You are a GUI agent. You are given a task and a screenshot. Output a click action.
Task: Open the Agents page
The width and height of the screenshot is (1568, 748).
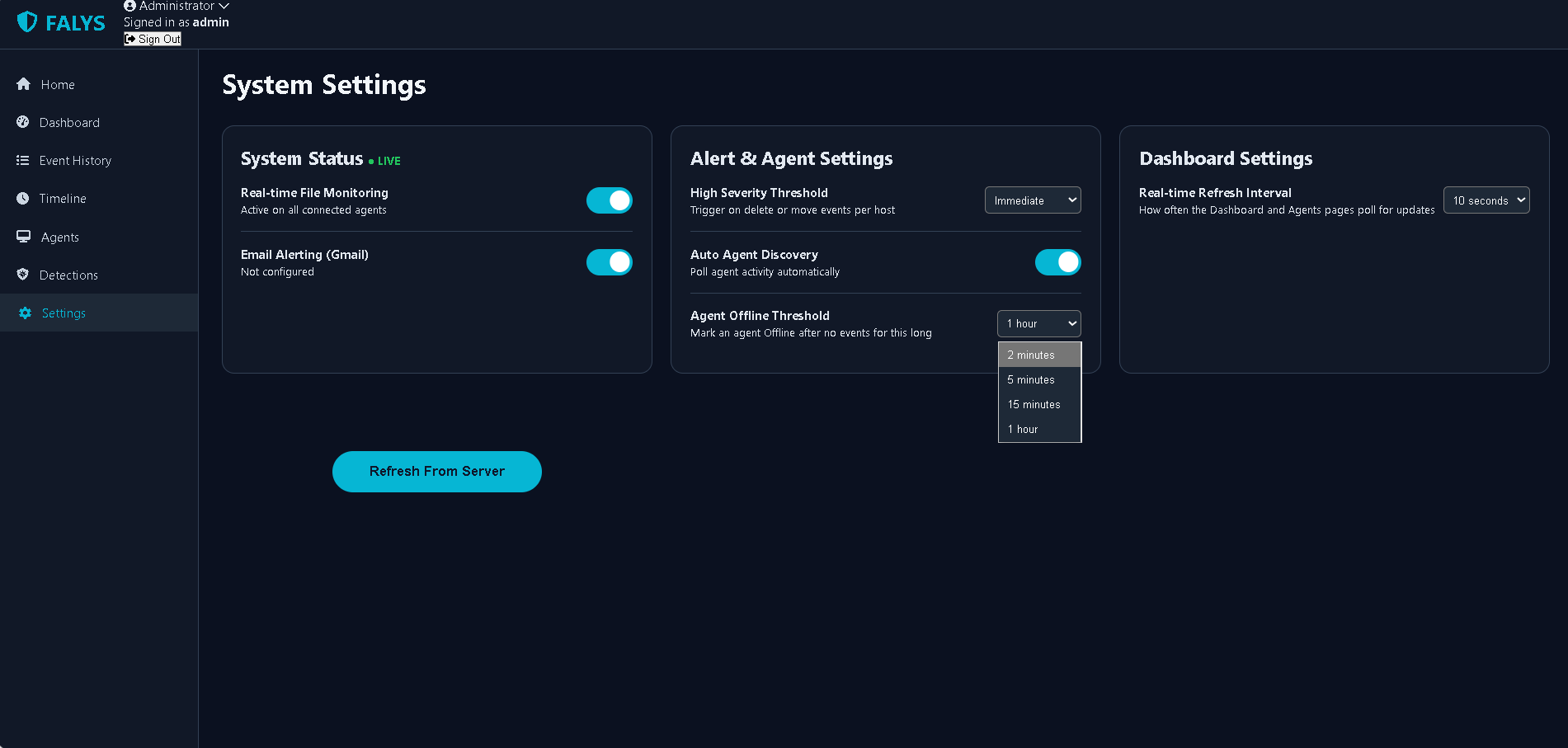point(99,237)
